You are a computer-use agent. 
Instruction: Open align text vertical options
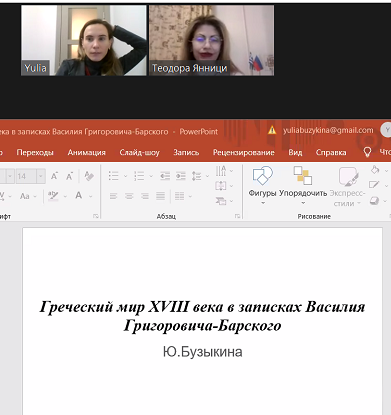pos(221,186)
